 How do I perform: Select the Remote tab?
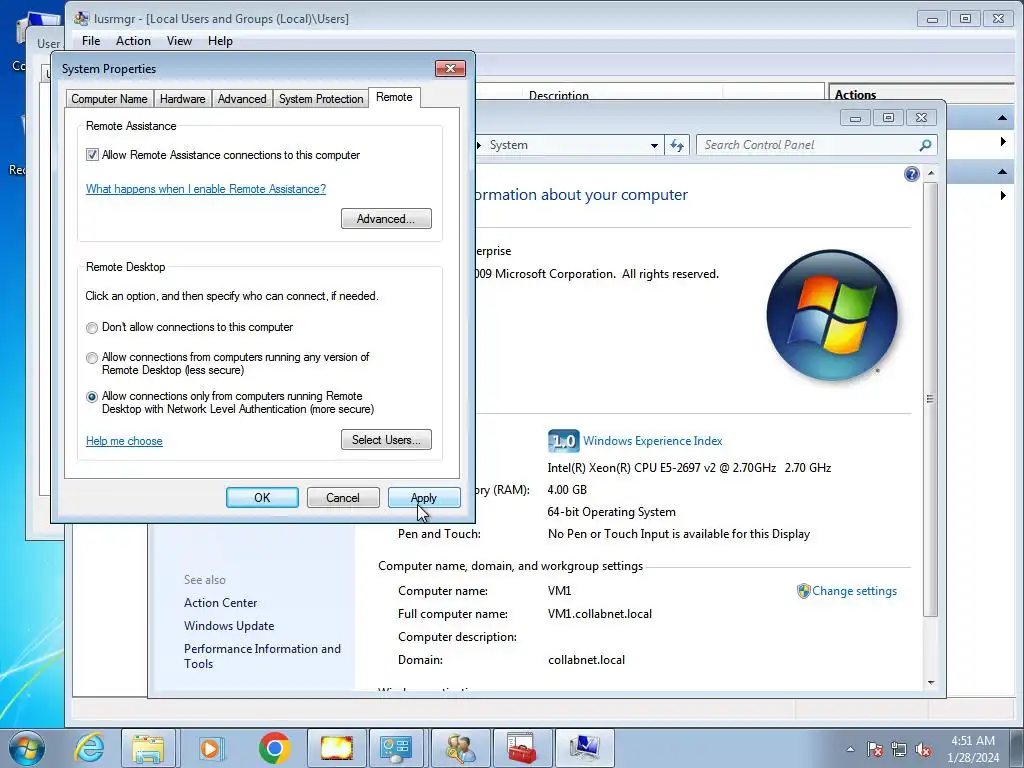pos(394,97)
